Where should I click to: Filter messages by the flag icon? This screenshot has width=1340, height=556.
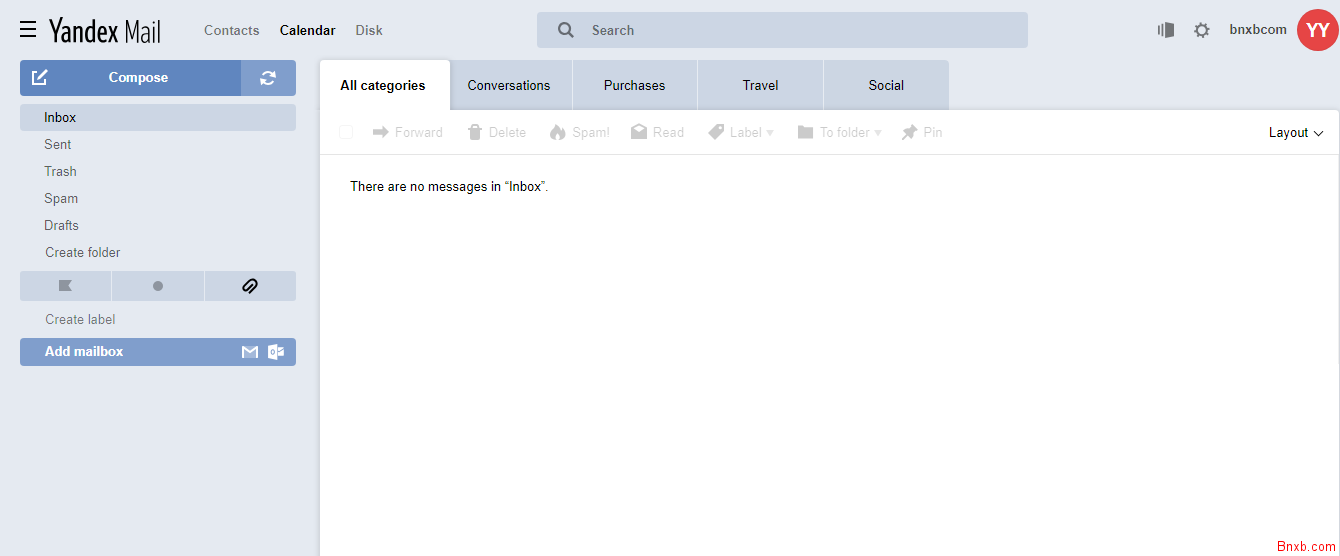[x=65, y=286]
